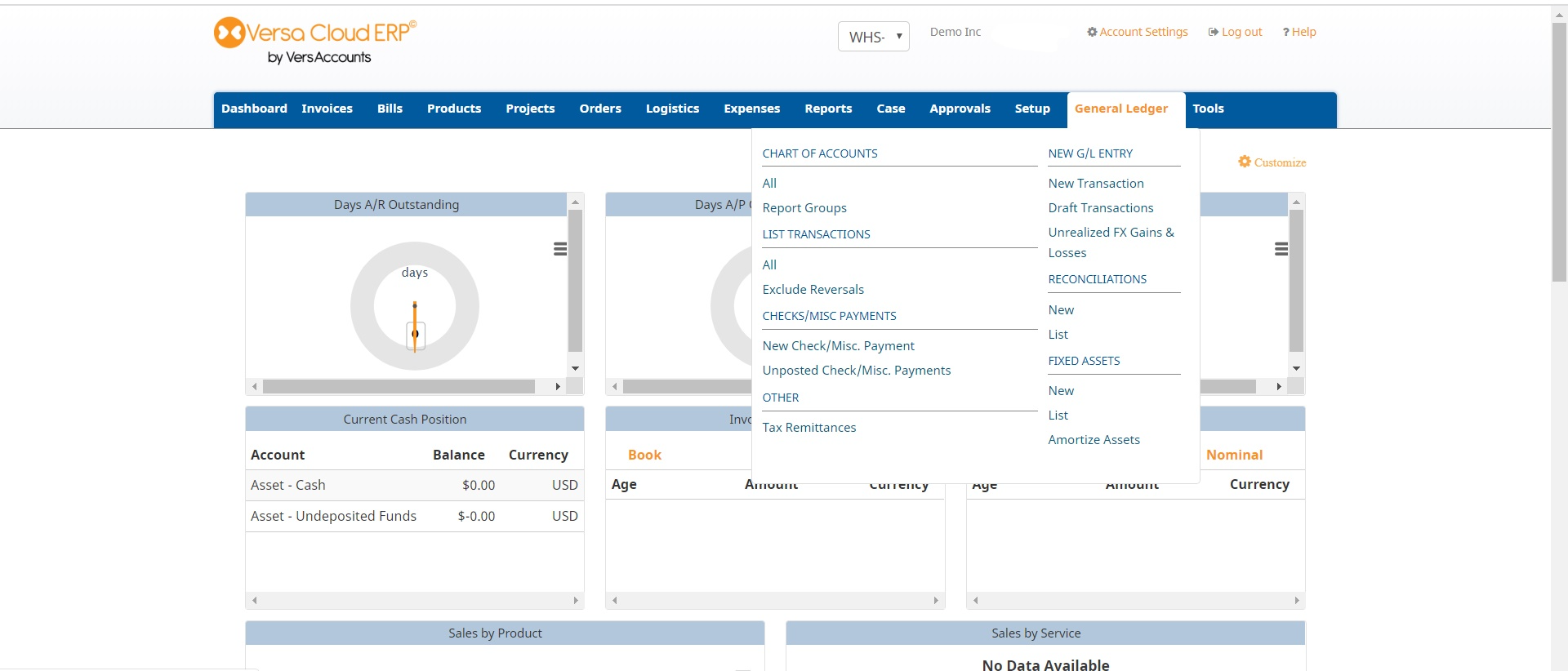Open the Reports menu in navigation bar
Screen dimensions: 1568x671
point(828,109)
